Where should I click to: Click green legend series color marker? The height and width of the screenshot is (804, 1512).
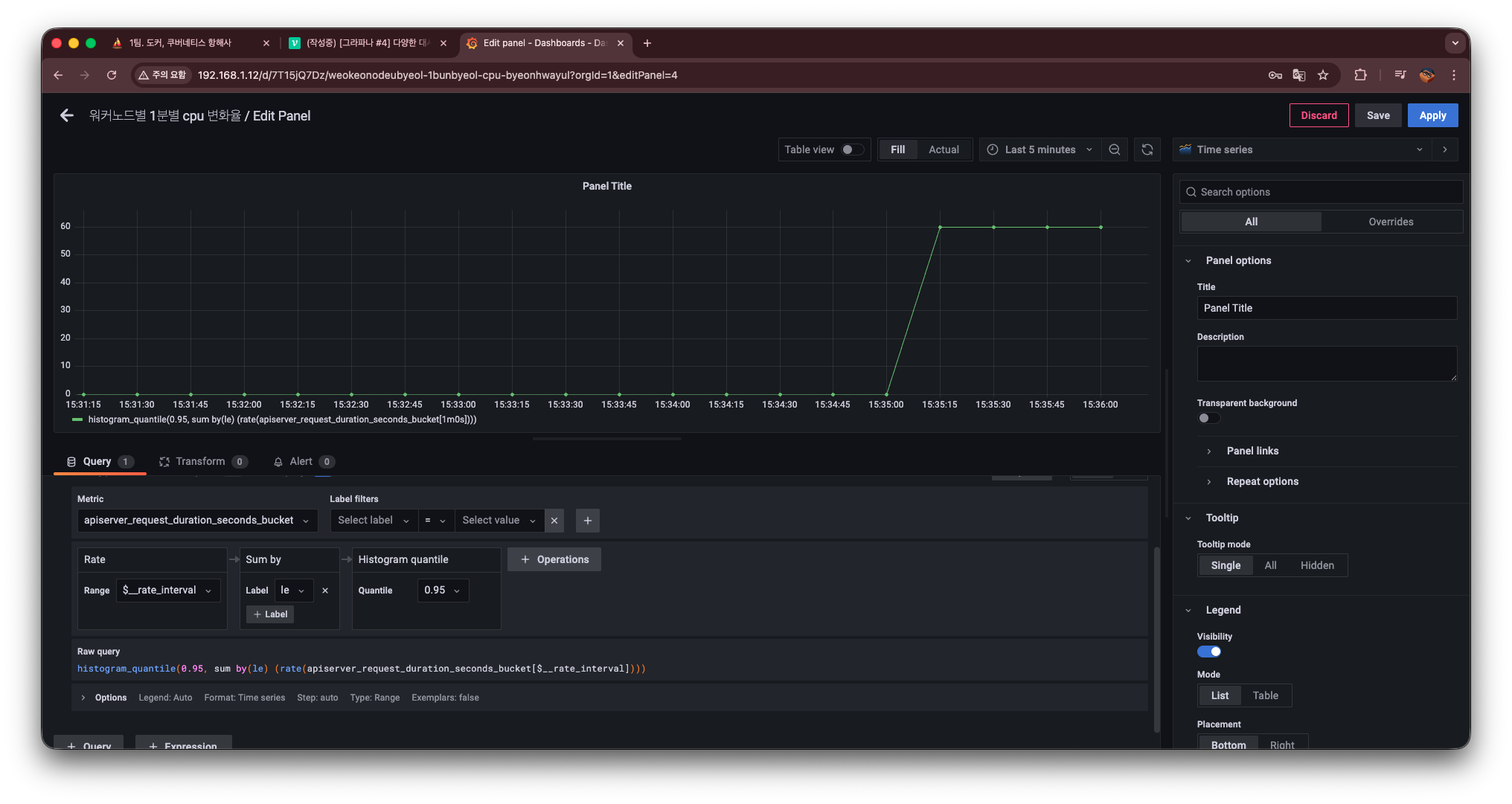pos(77,419)
